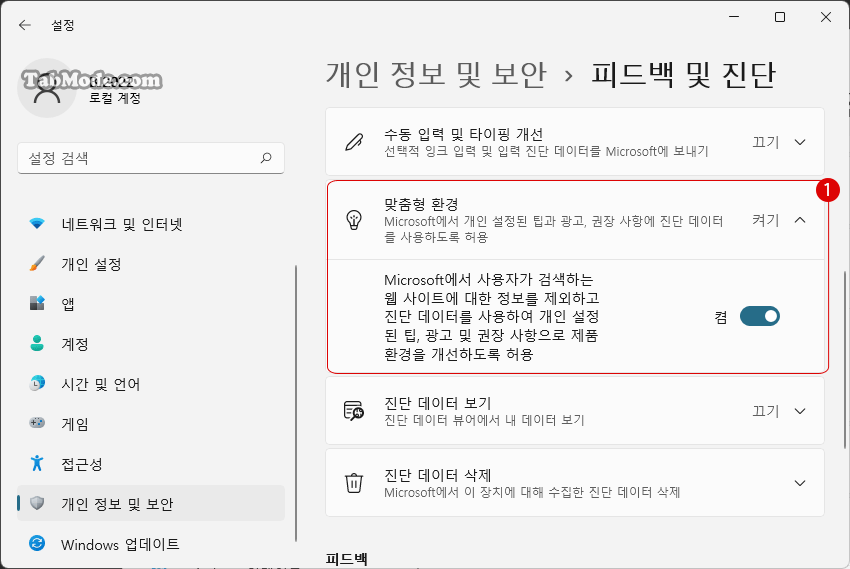Click the user account avatar icon
Viewport: 850px width, 569px height.
point(47,88)
